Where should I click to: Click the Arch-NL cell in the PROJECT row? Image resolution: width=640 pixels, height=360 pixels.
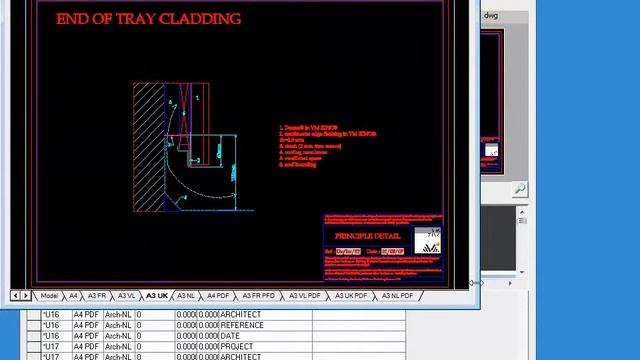[119, 347]
